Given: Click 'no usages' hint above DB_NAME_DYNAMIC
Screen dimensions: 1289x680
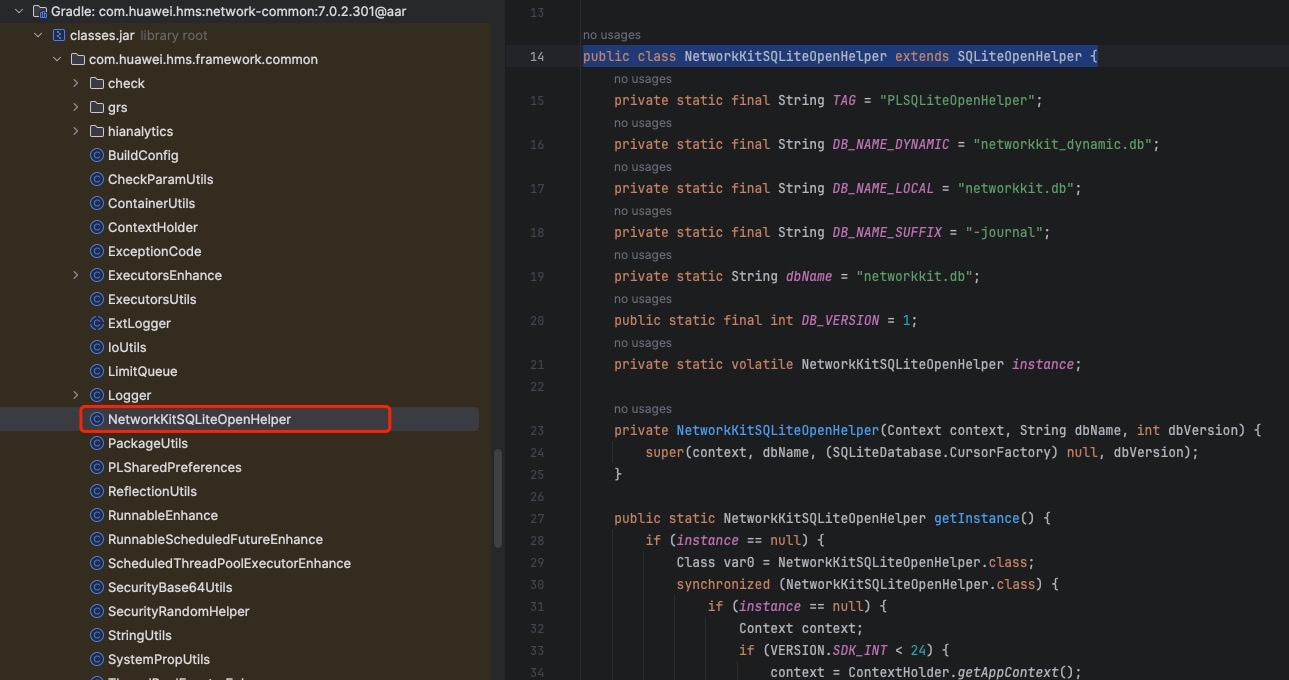Looking at the screenshot, I should coord(643,123).
